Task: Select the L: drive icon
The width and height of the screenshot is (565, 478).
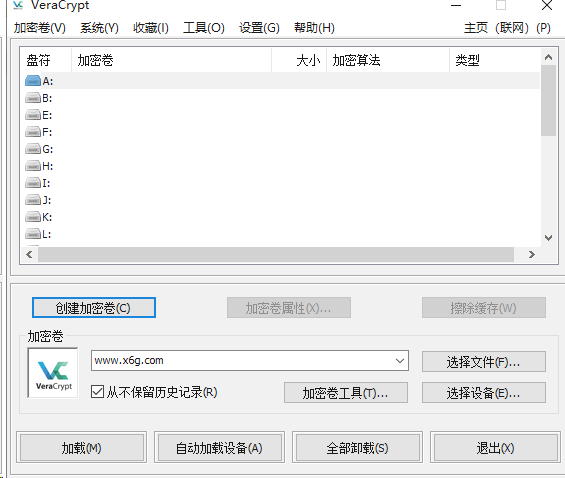Action: tap(33, 234)
